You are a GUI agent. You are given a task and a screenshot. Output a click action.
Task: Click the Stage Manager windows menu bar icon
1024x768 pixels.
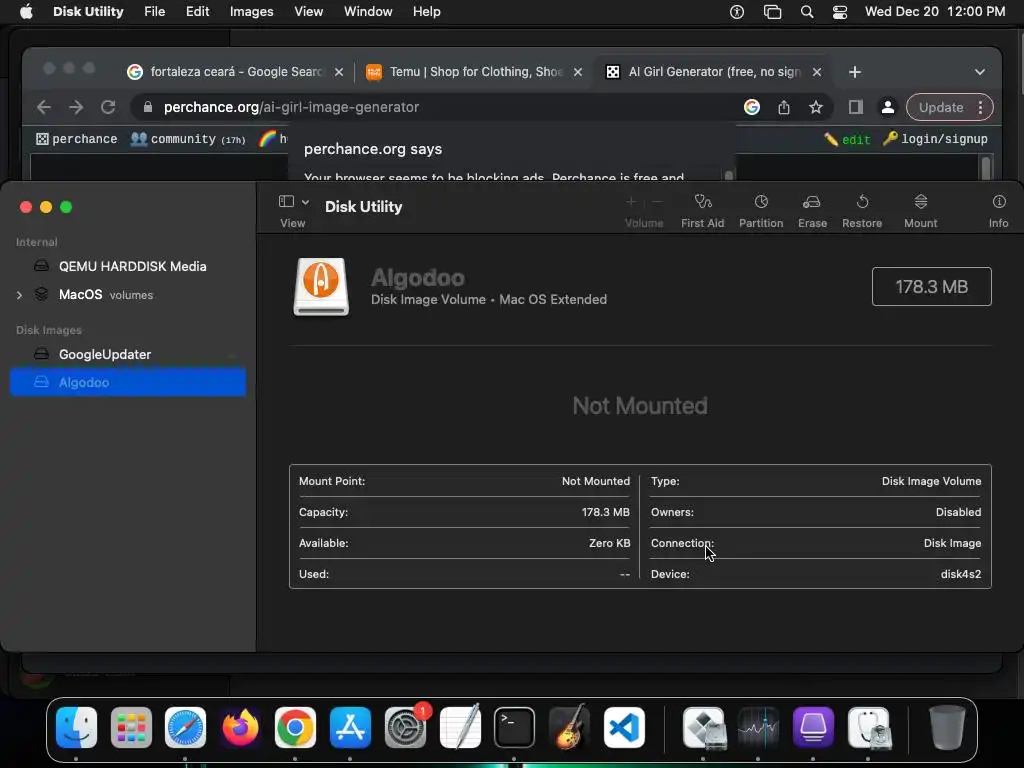773,12
